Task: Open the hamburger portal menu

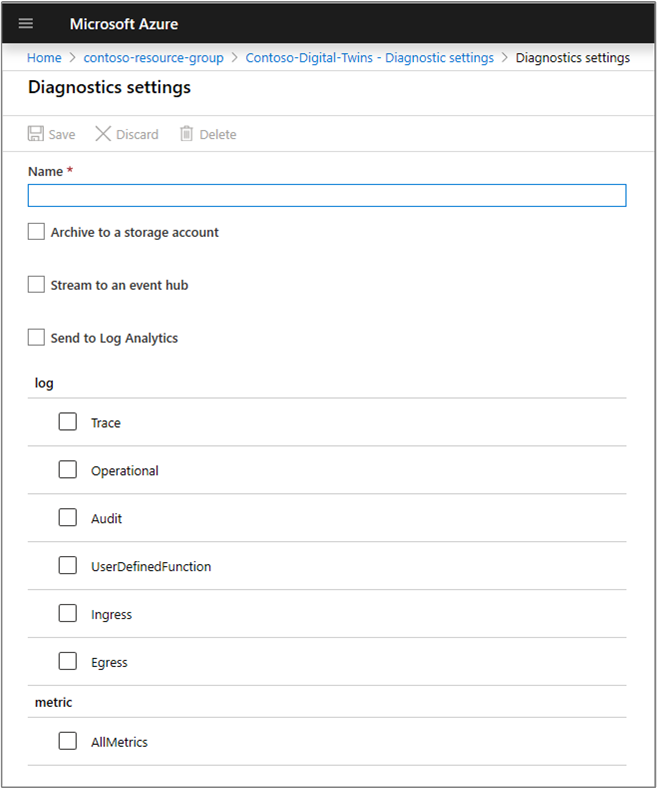Action: (26, 24)
